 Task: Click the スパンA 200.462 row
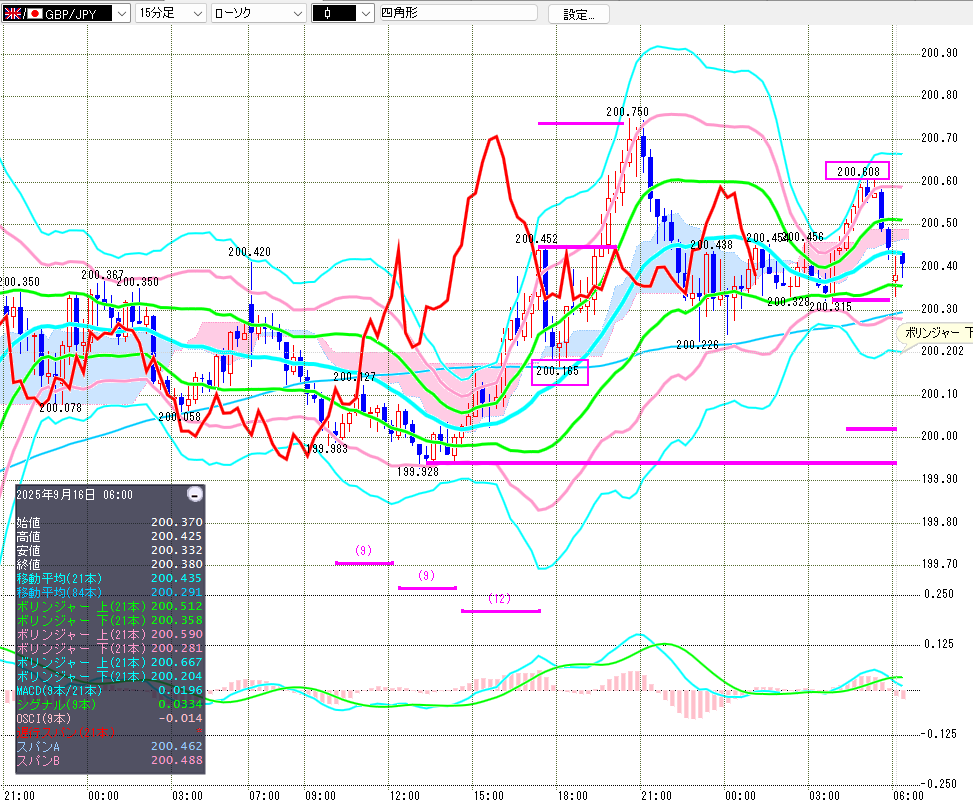pyautogui.click(x=109, y=746)
